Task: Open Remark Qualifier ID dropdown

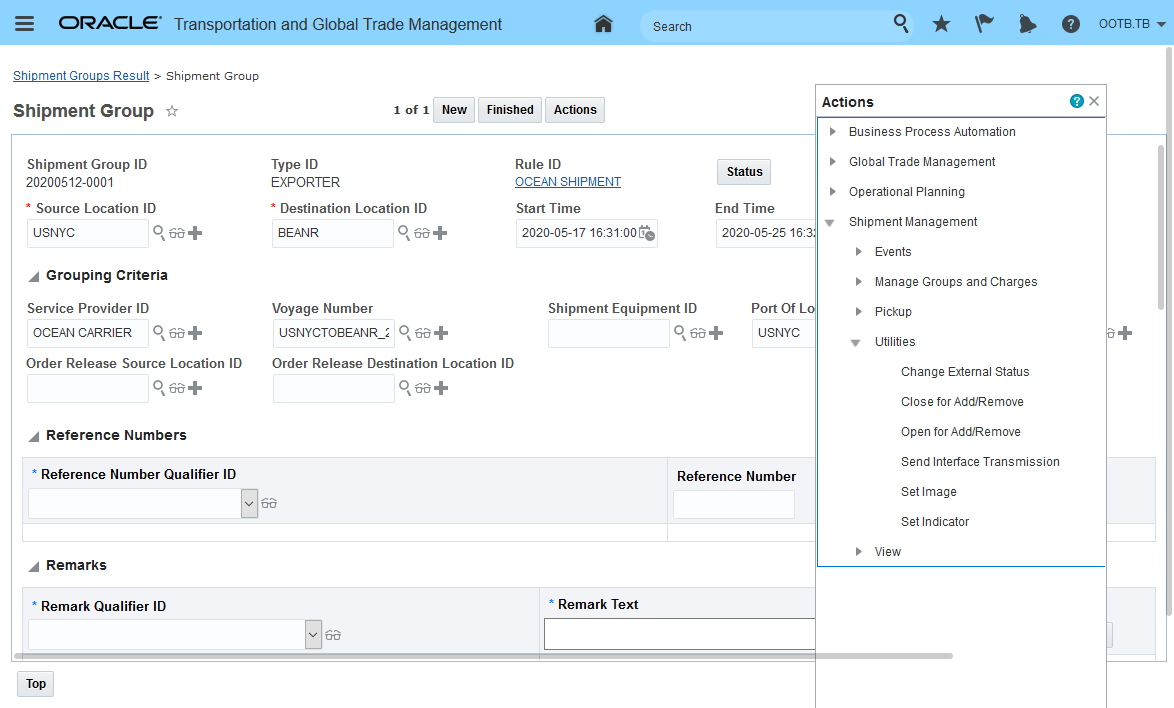Action: coord(314,635)
